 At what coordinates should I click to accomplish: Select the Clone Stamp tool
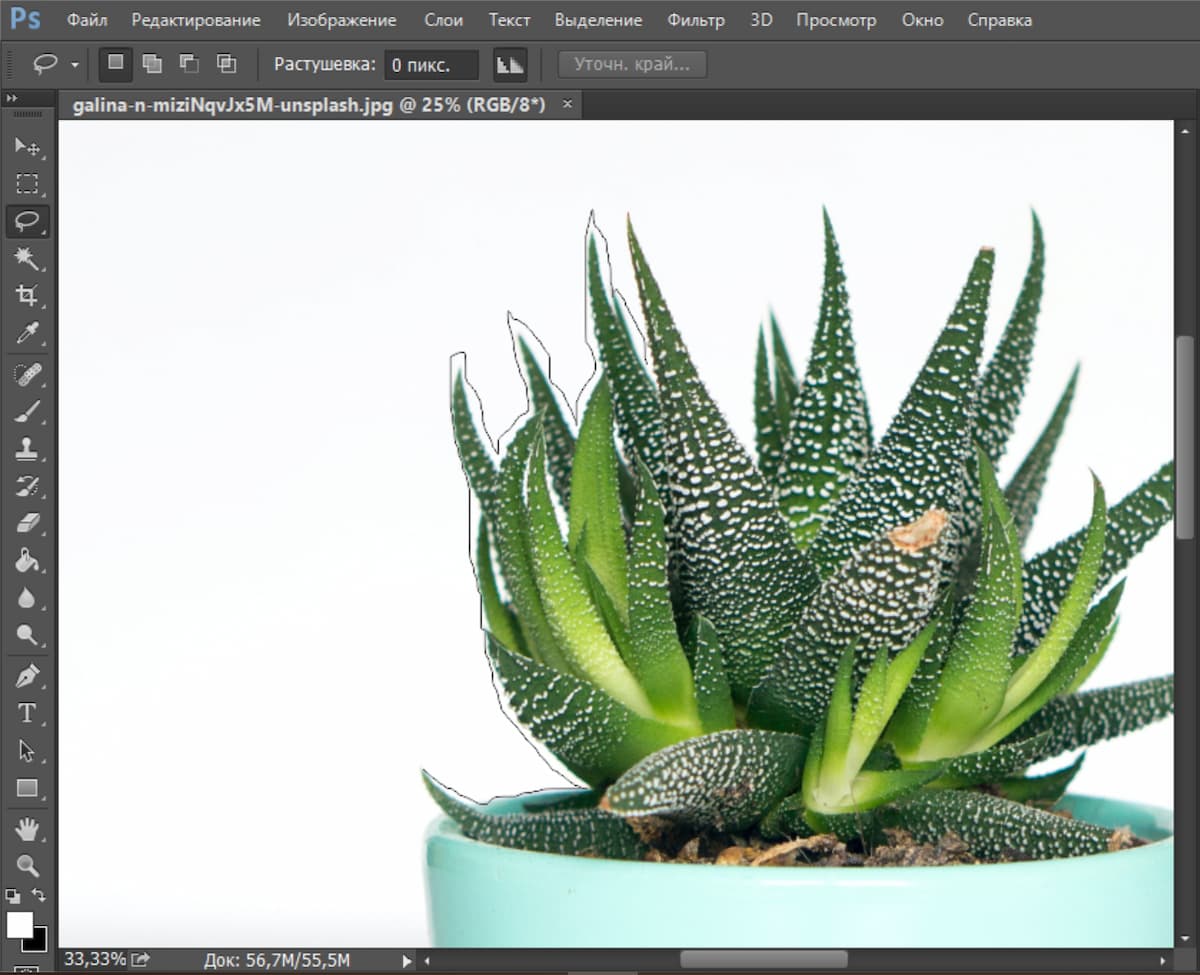click(x=27, y=449)
